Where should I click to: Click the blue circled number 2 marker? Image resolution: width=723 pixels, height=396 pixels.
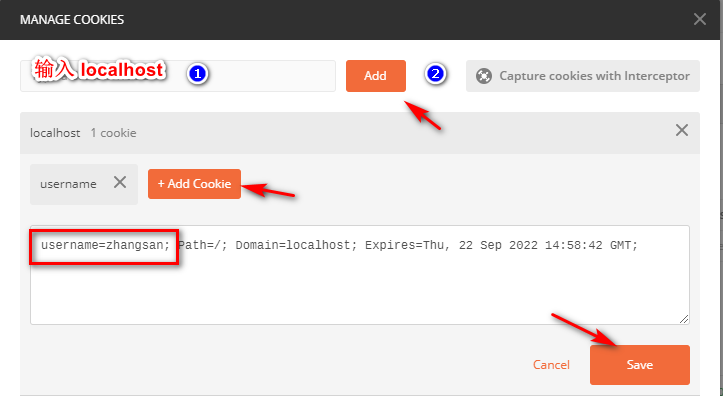click(x=435, y=74)
